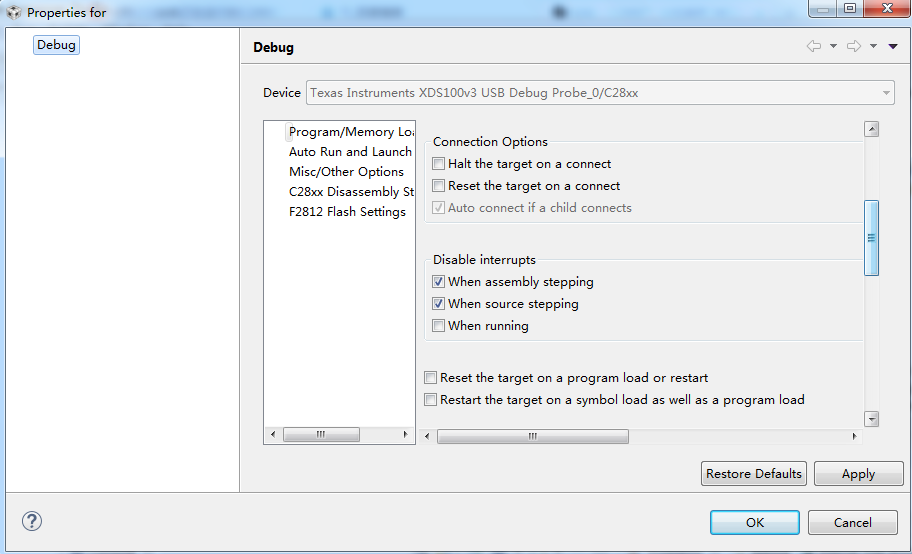Open the back history dropdown arrow
Image resolution: width=912 pixels, height=554 pixels.
(x=833, y=47)
